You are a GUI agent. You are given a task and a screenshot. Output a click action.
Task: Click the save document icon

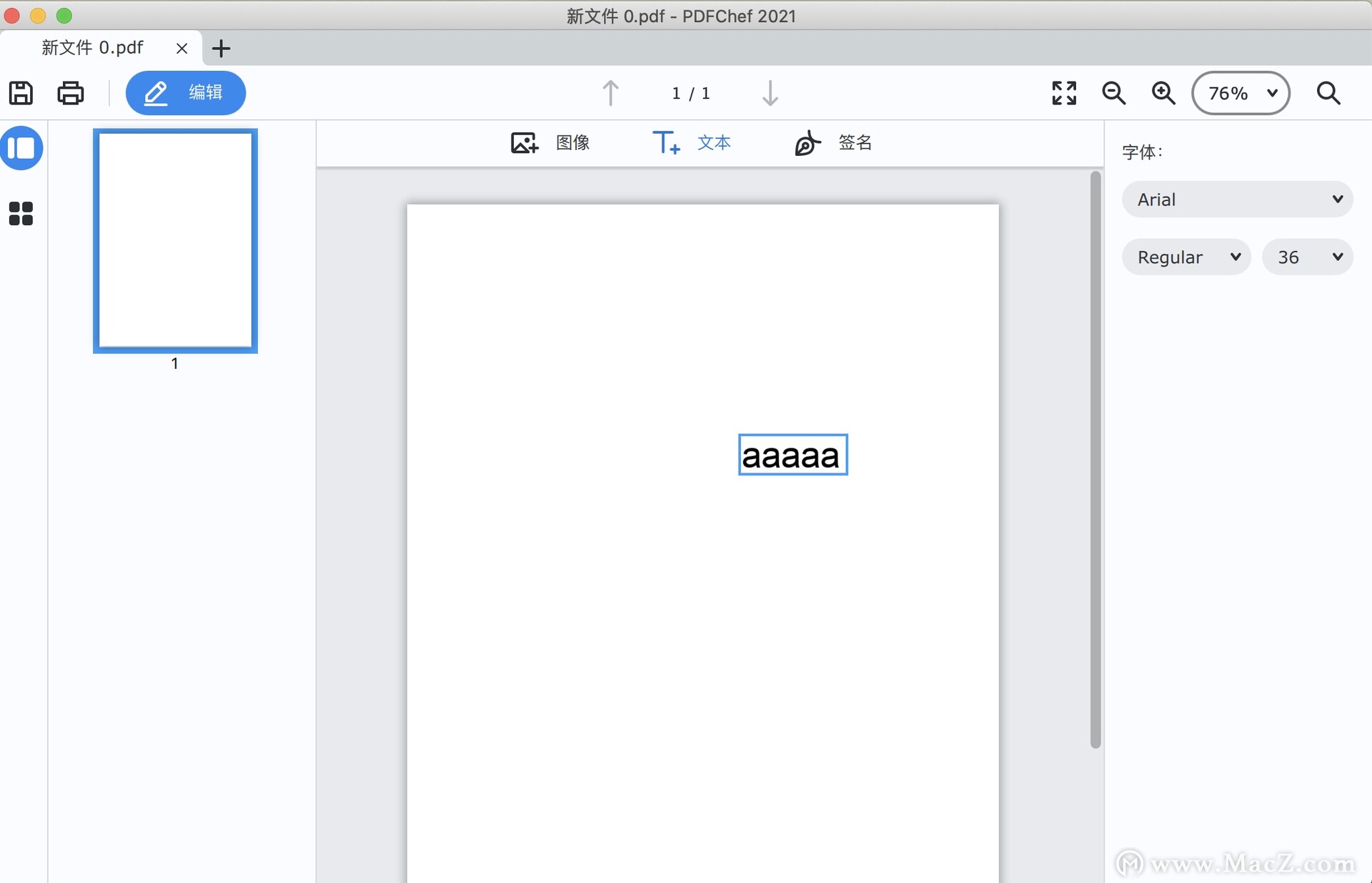coord(21,93)
